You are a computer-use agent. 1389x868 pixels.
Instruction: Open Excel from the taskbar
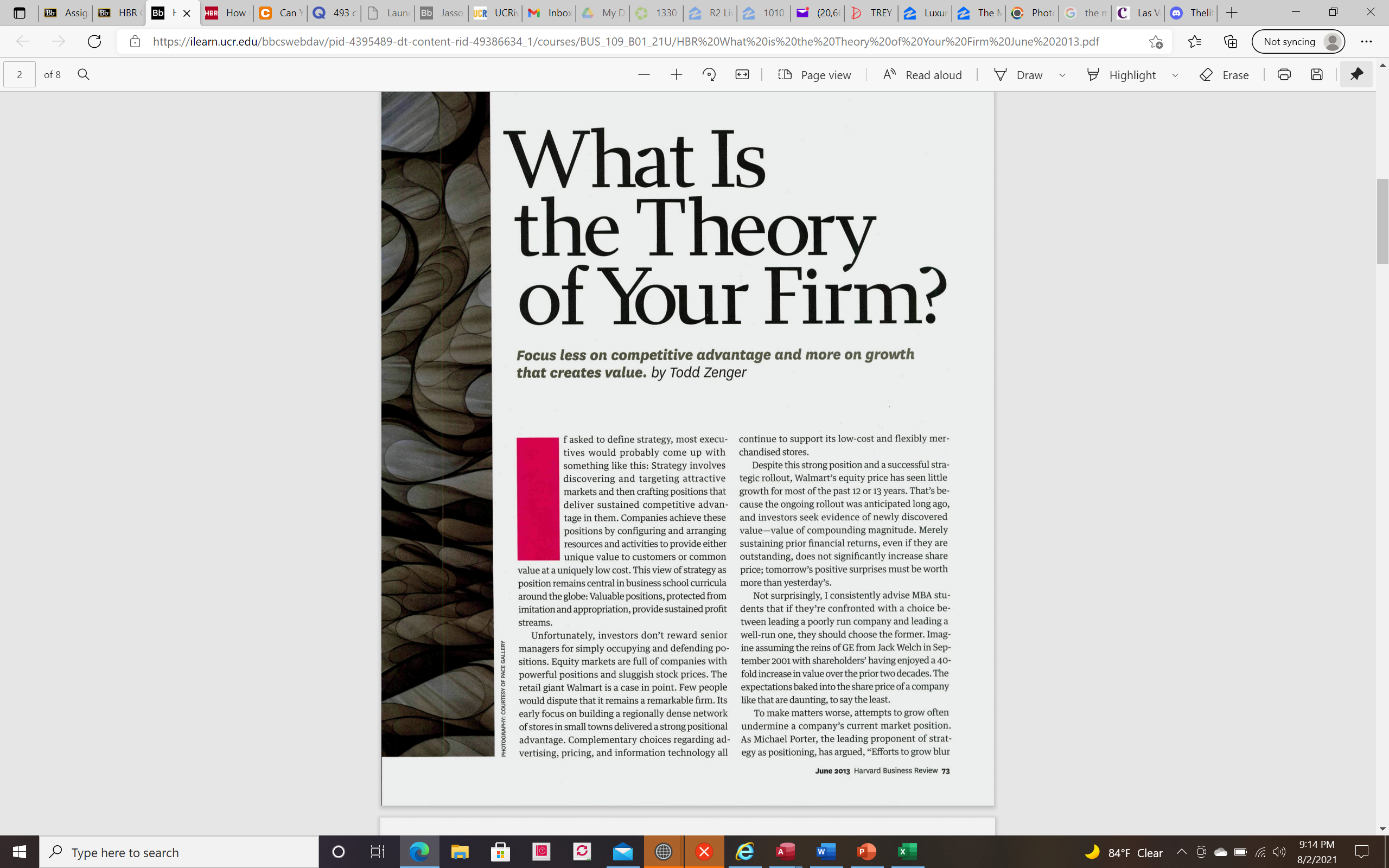[x=907, y=852]
